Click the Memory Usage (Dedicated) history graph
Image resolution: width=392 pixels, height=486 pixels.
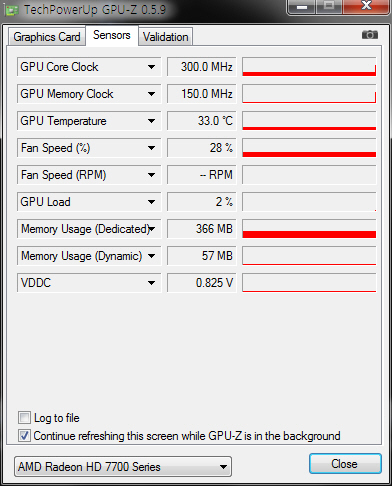tap(309, 229)
